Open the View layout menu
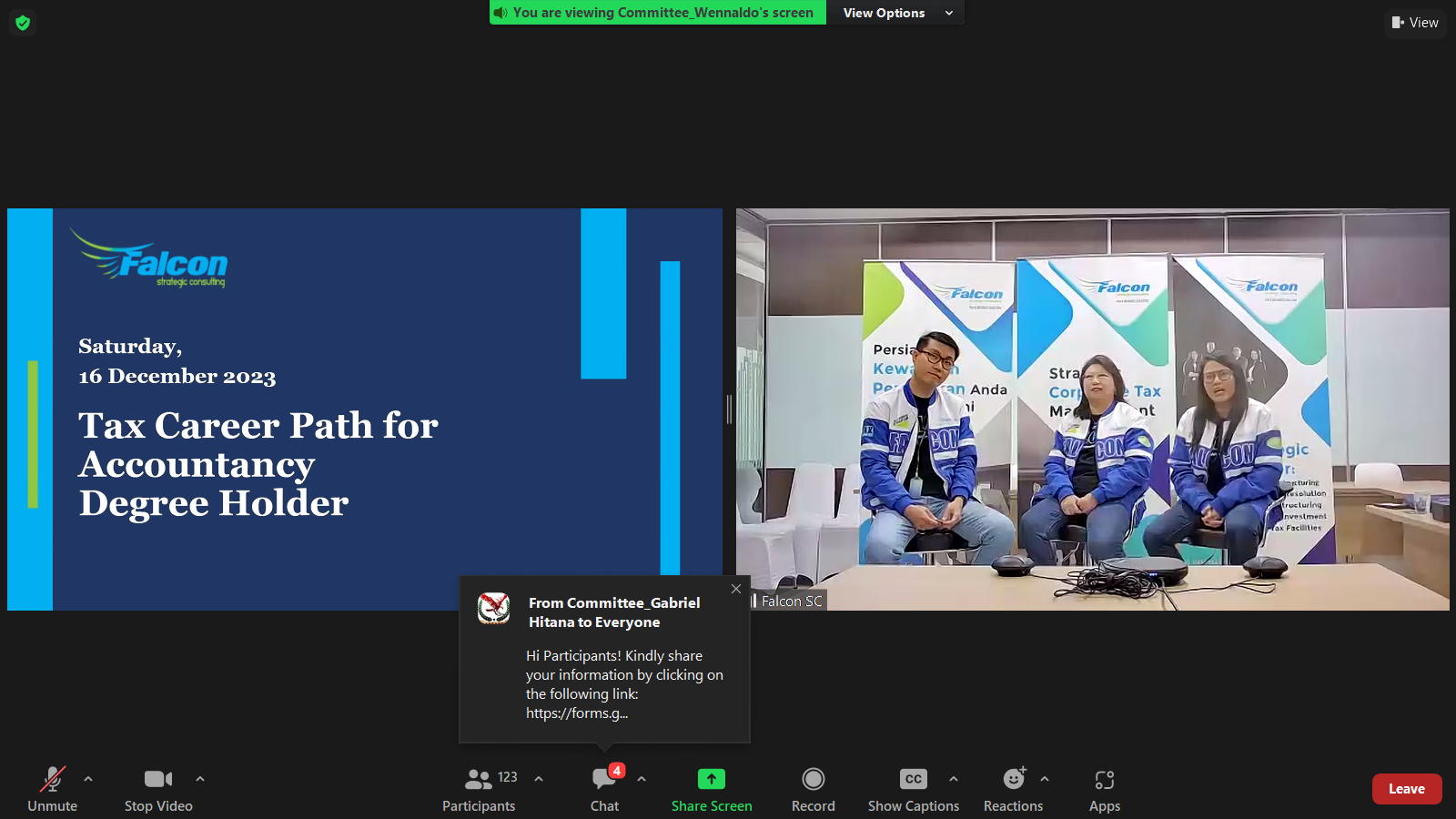The width and height of the screenshot is (1456, 819). [1415, 23]
